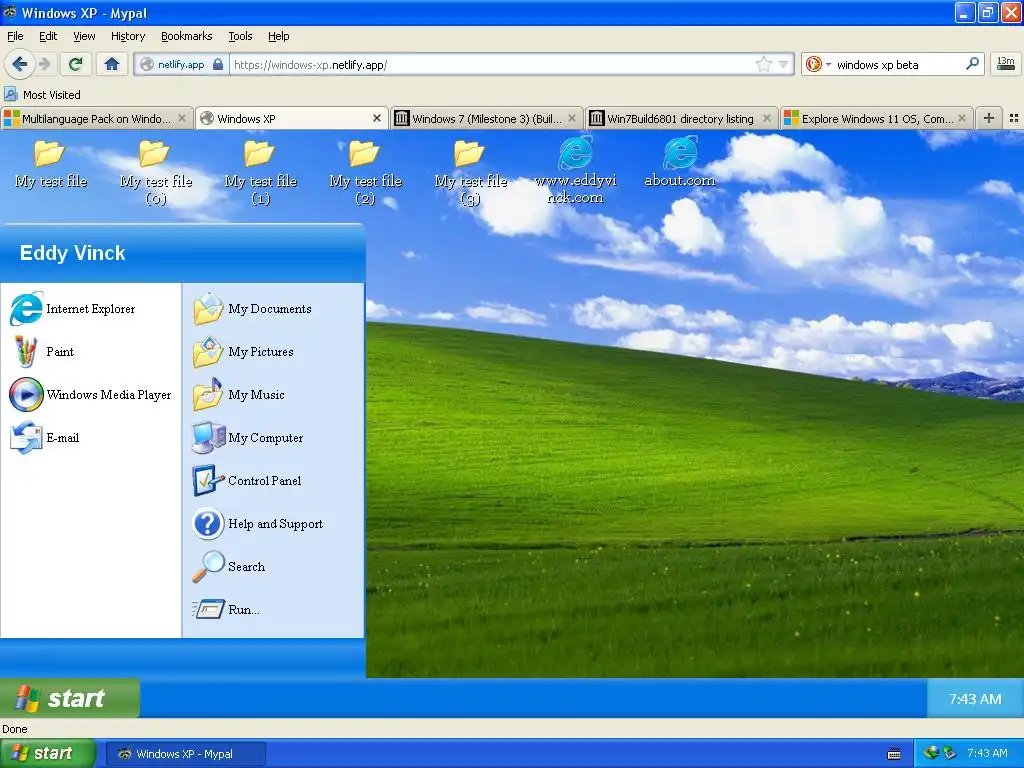This screenshot has height=768, width=1024.
Task: Click the address bar URL field
Action: click(x=491, y=65)
